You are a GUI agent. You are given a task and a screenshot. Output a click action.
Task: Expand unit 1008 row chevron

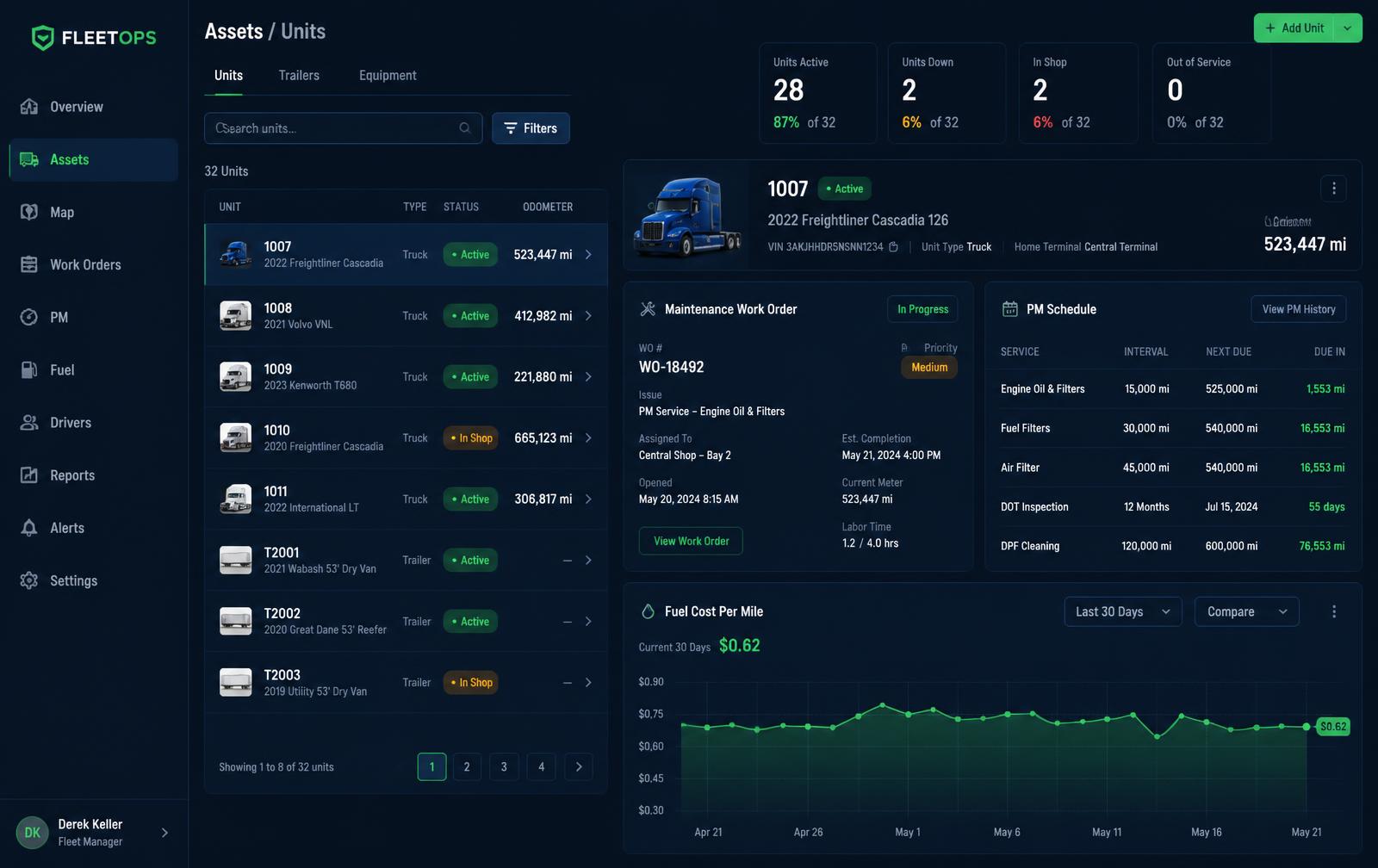click(x=588, y=316)
